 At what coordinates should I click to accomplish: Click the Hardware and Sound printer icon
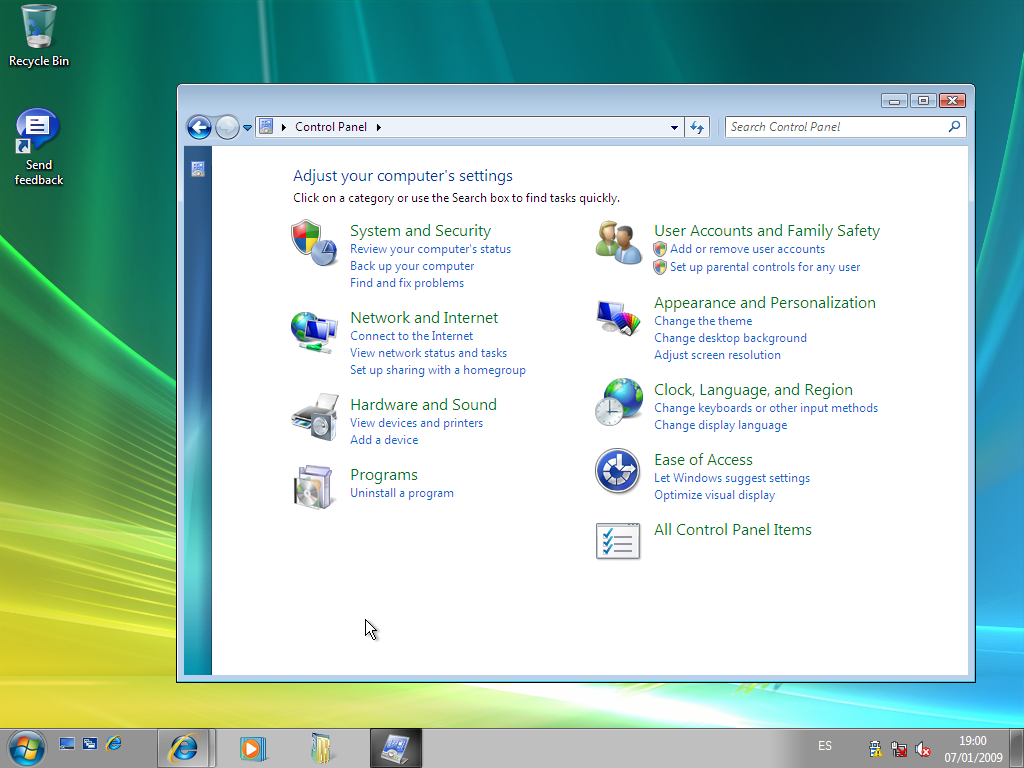[313, 417]
